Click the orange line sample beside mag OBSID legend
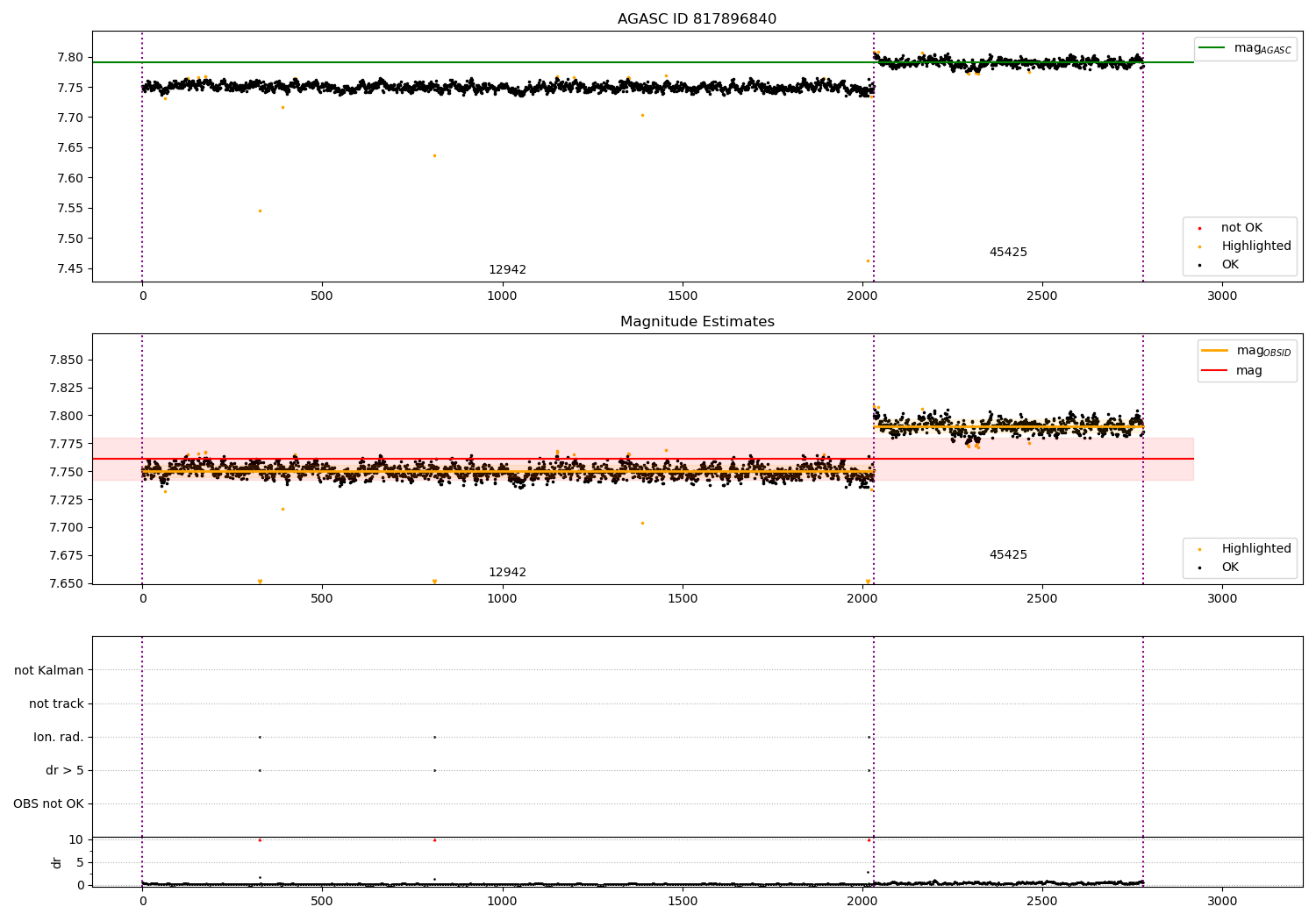This screenshot has height=921, width=1316. point(1215,351)
